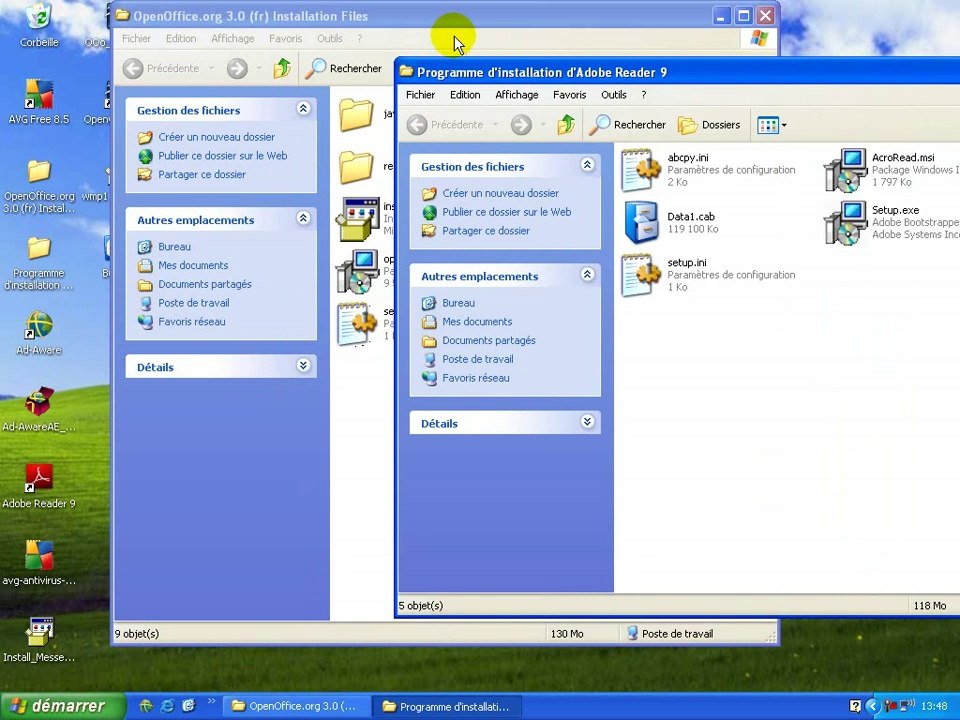Open the back history dropdown in Adobe window

coord(495,125)
